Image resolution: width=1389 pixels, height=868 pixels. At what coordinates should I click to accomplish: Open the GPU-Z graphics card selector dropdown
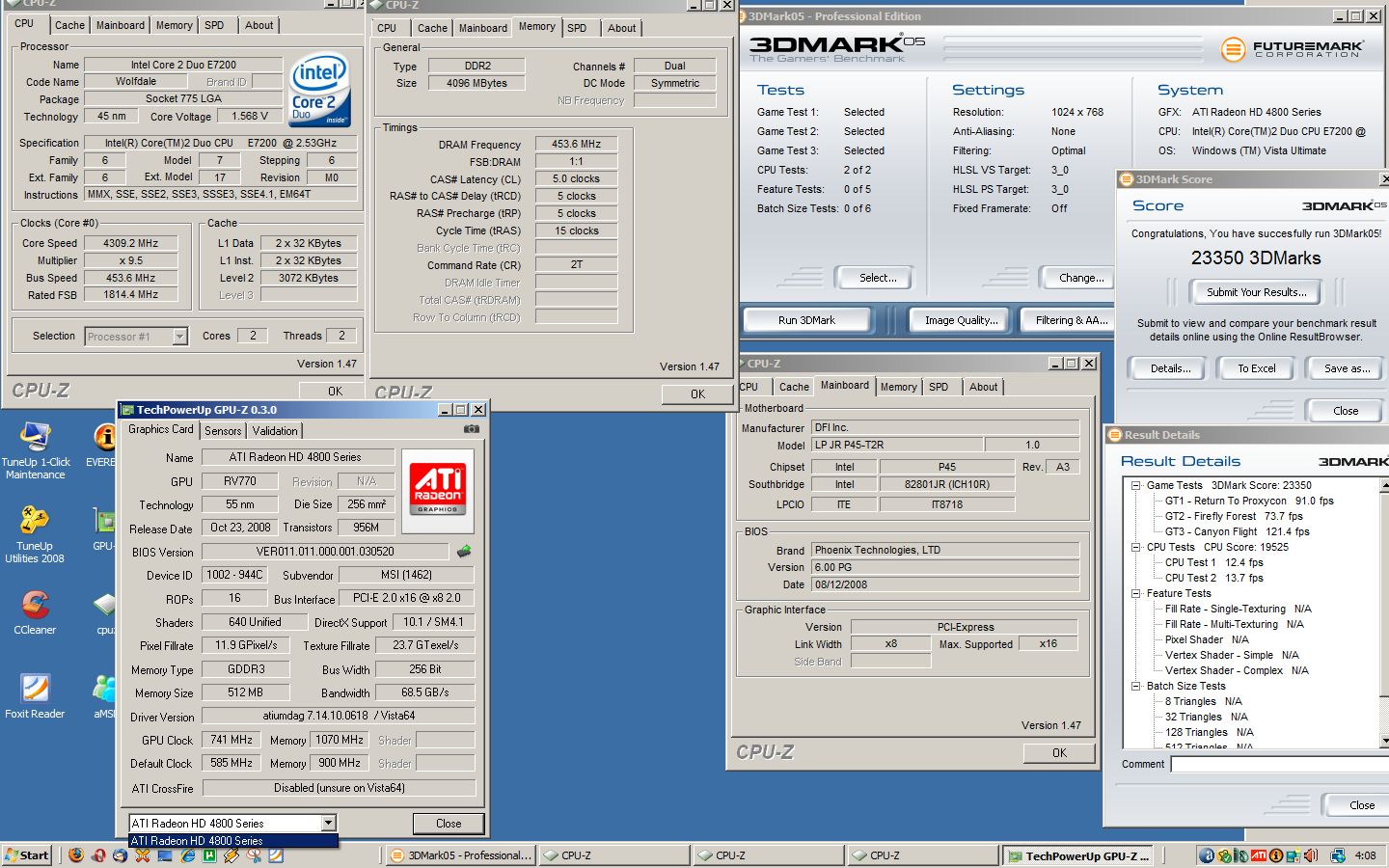pyautogui.click(x=329, y=823)
